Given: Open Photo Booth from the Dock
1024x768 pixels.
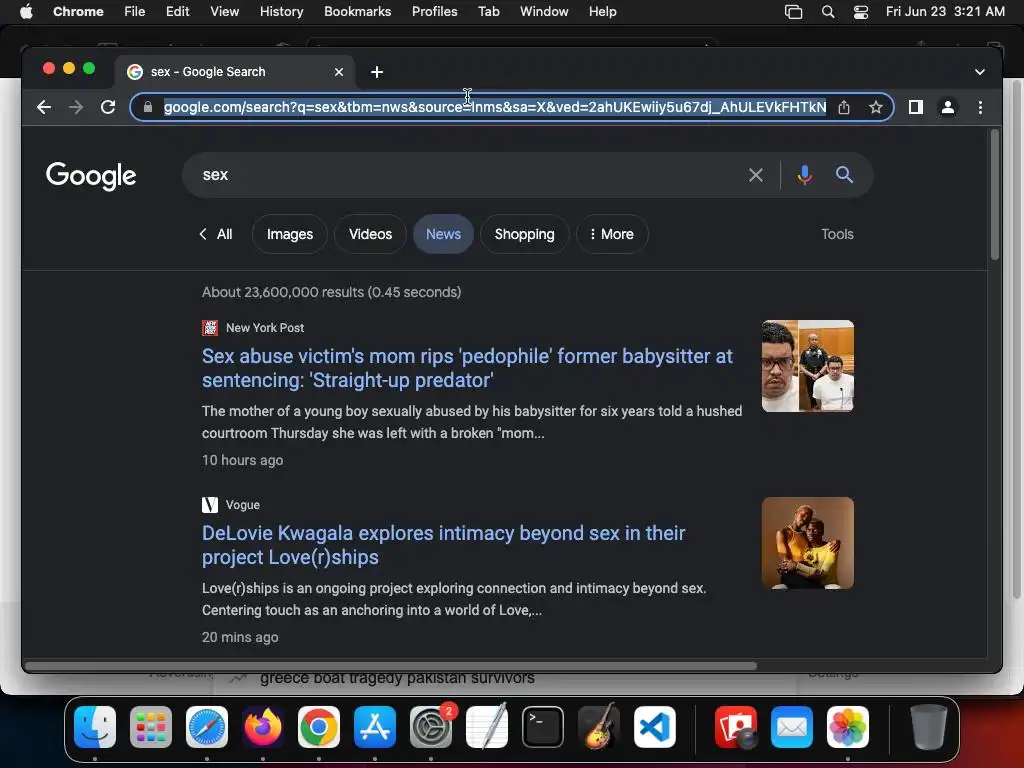Looking at the screenshot, I should coord(736,727).
